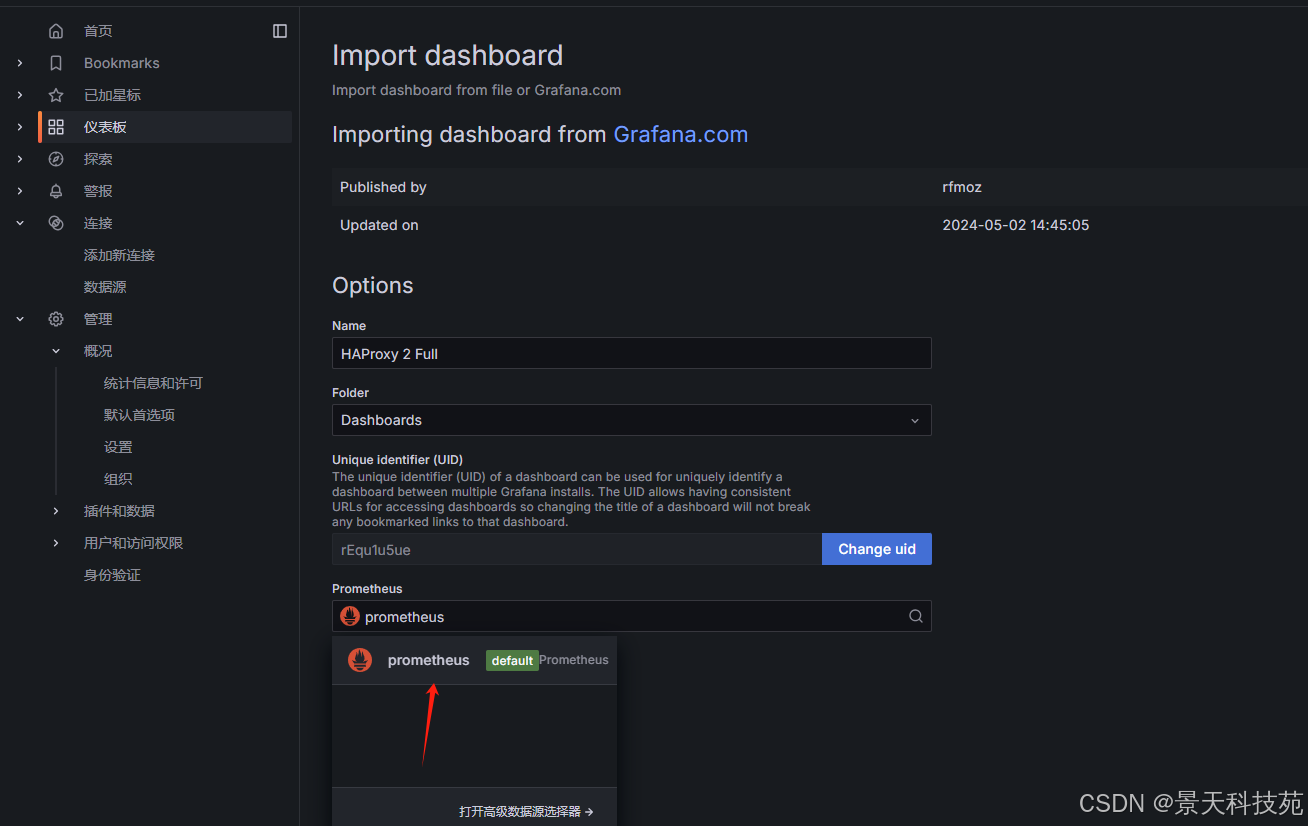
Task: Open 身份验证 page
Action: pos(112,575)
